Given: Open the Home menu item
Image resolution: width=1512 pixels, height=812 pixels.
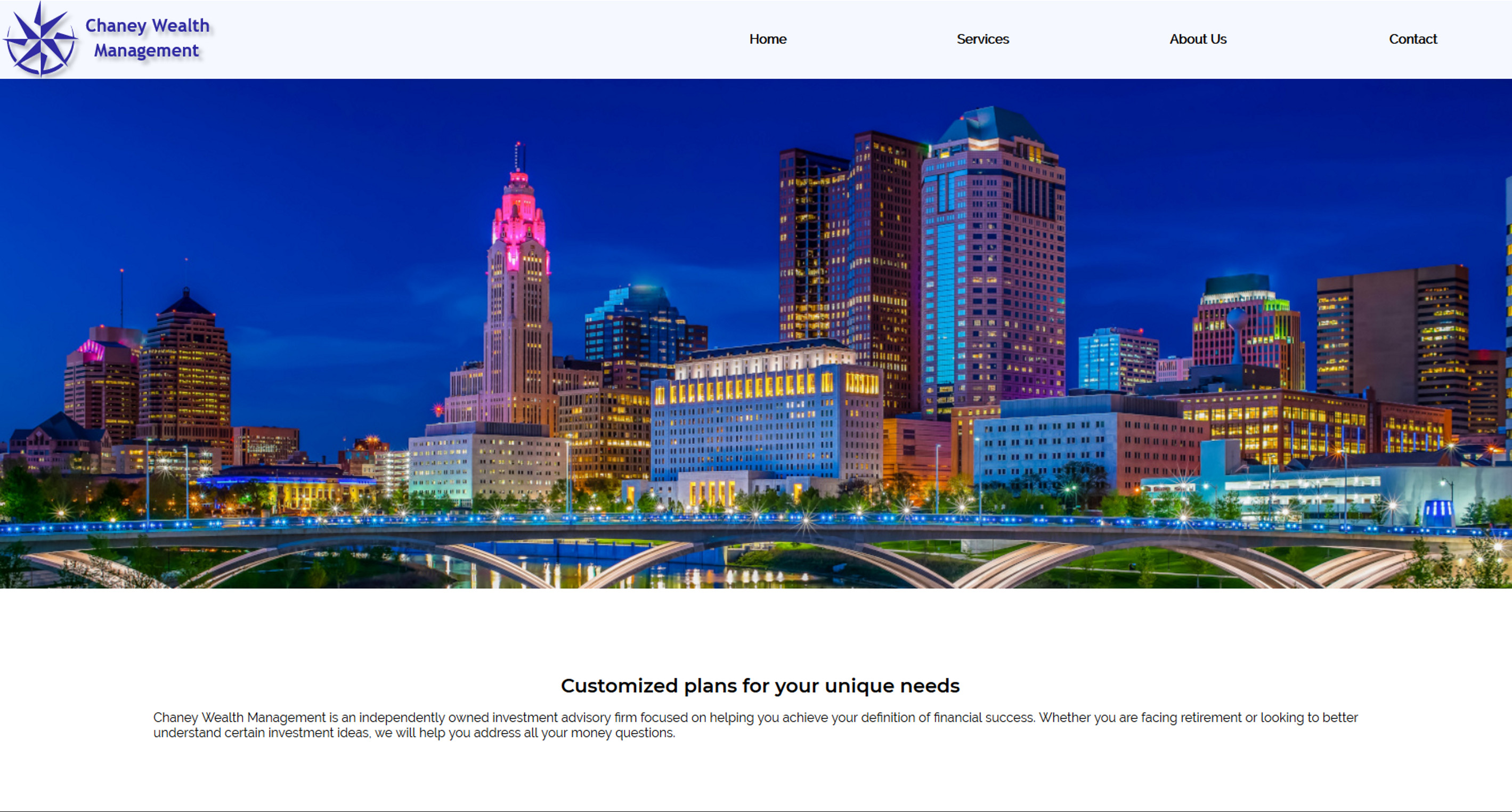Looking at the screenshot, I should coord(767,39).
